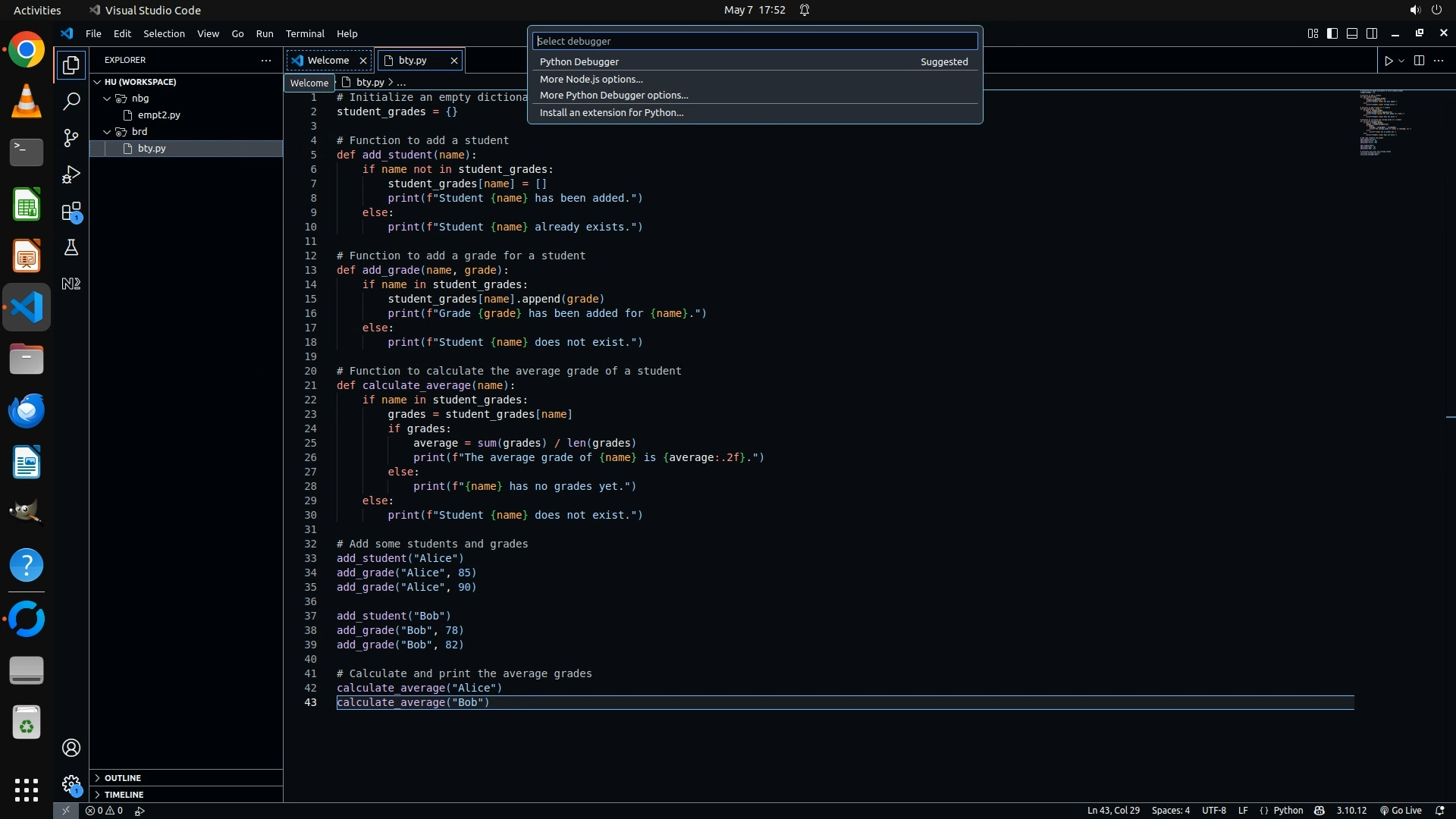Open the Extensions view icon
This screenshot has height=819, width=1456.
tap(71, 212)
